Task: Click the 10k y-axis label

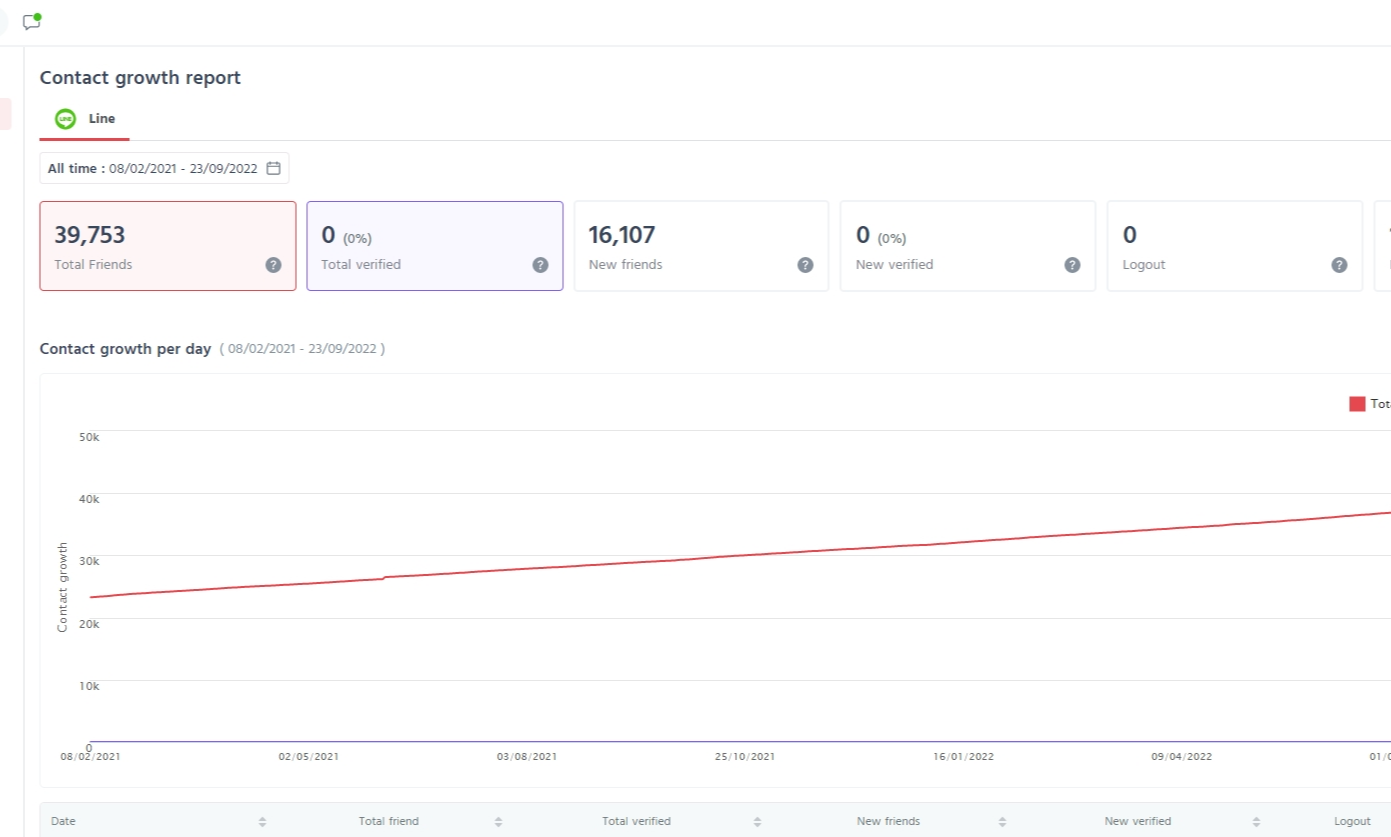Action: click(x=89, y=687)
